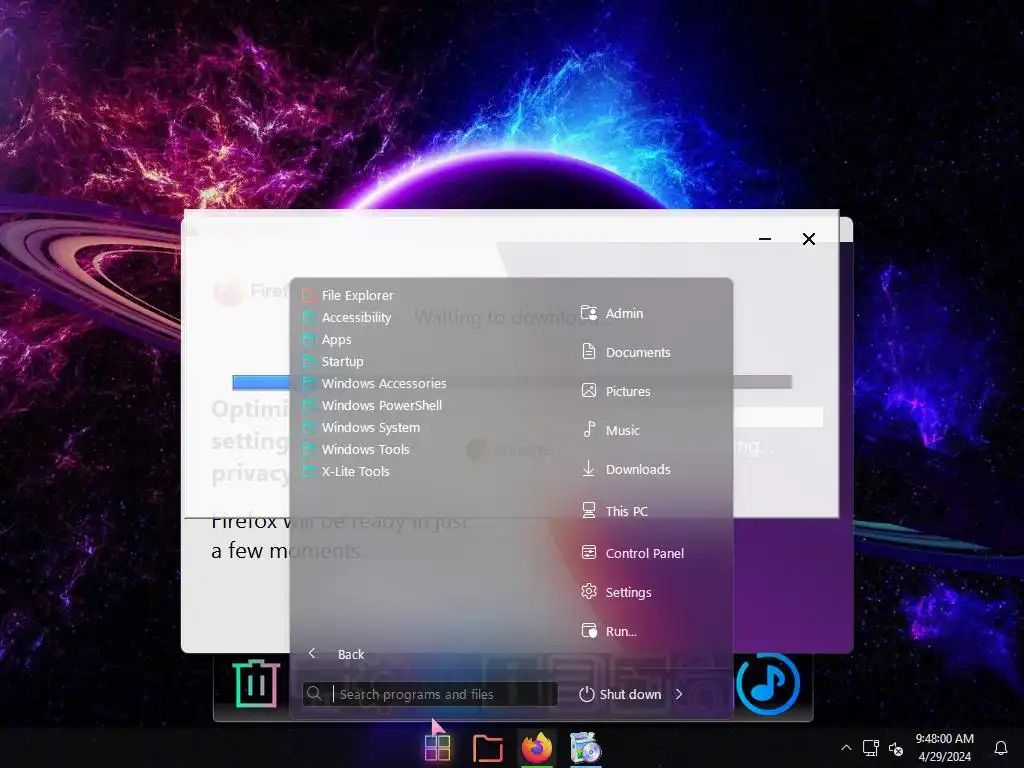Show hidden system tray icons

[846, 748]
